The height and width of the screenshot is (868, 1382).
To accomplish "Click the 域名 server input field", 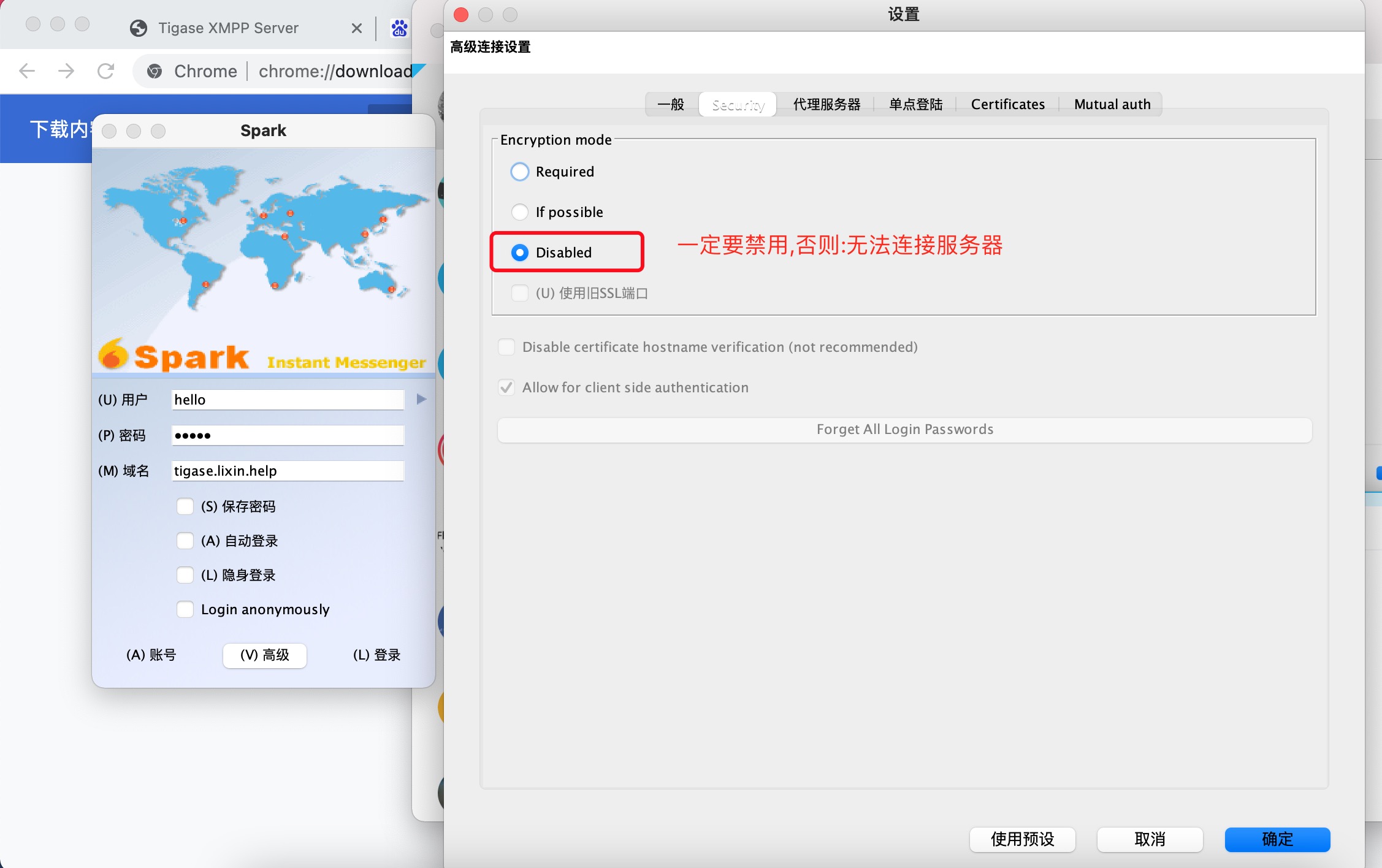I will [x=288, y=471].
